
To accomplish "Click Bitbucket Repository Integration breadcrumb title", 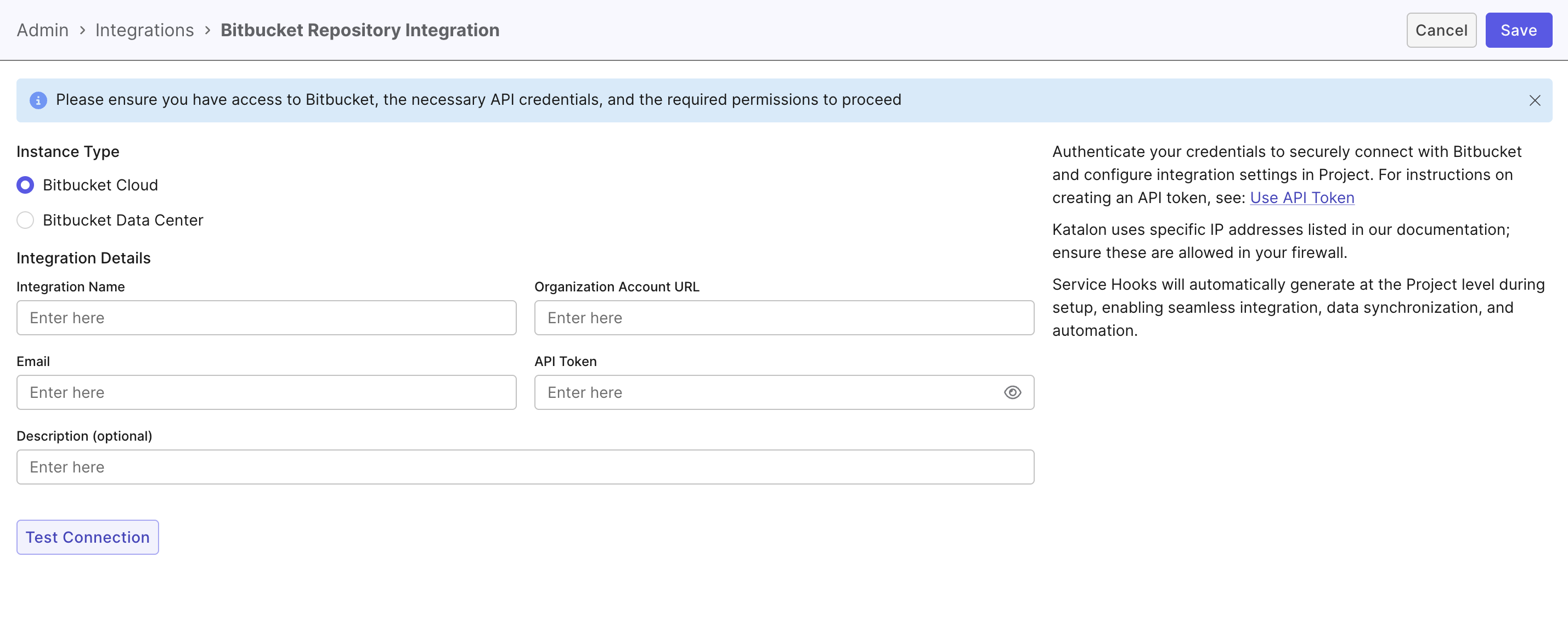I will coord(360,30).
